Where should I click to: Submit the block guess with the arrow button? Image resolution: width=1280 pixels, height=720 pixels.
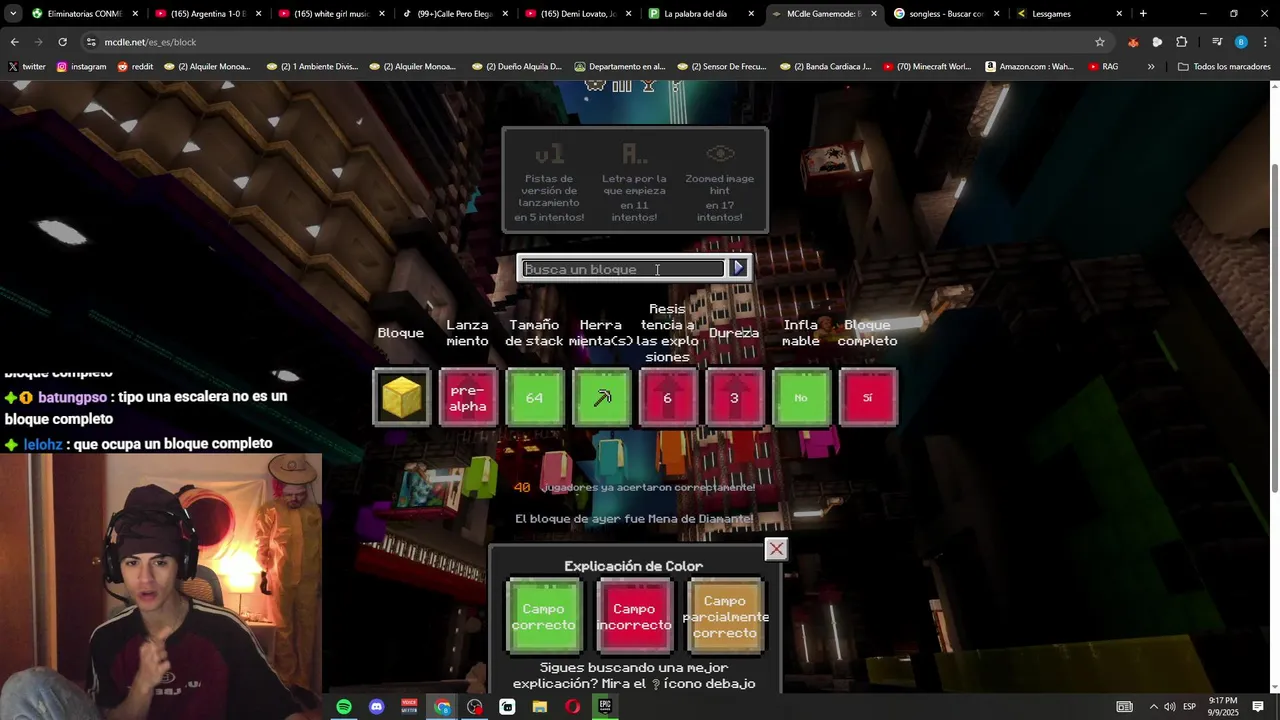(x=738, y=268)
